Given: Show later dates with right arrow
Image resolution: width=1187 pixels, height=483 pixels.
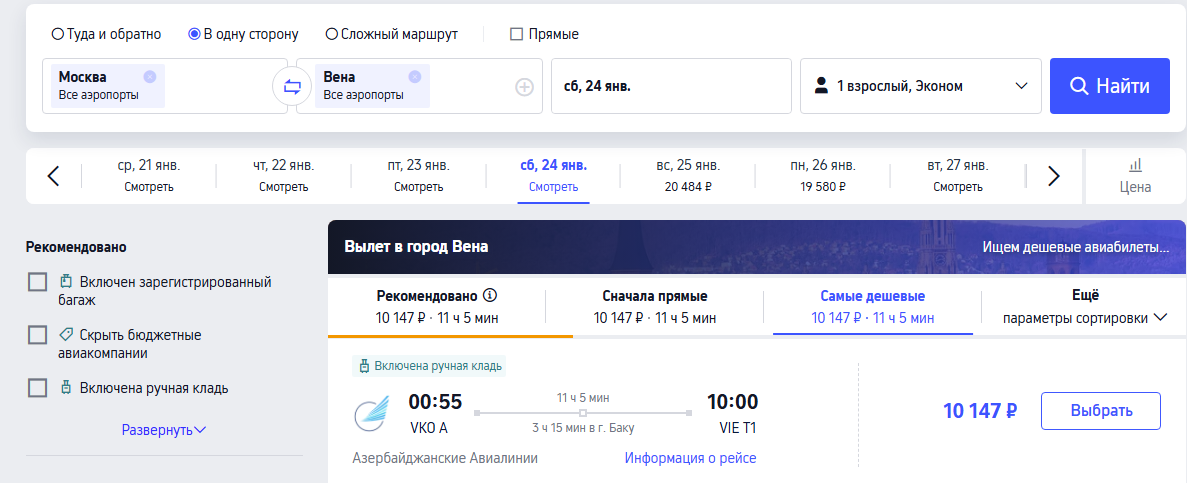Looking at the screenshot, I should [x=1054, y=176].
